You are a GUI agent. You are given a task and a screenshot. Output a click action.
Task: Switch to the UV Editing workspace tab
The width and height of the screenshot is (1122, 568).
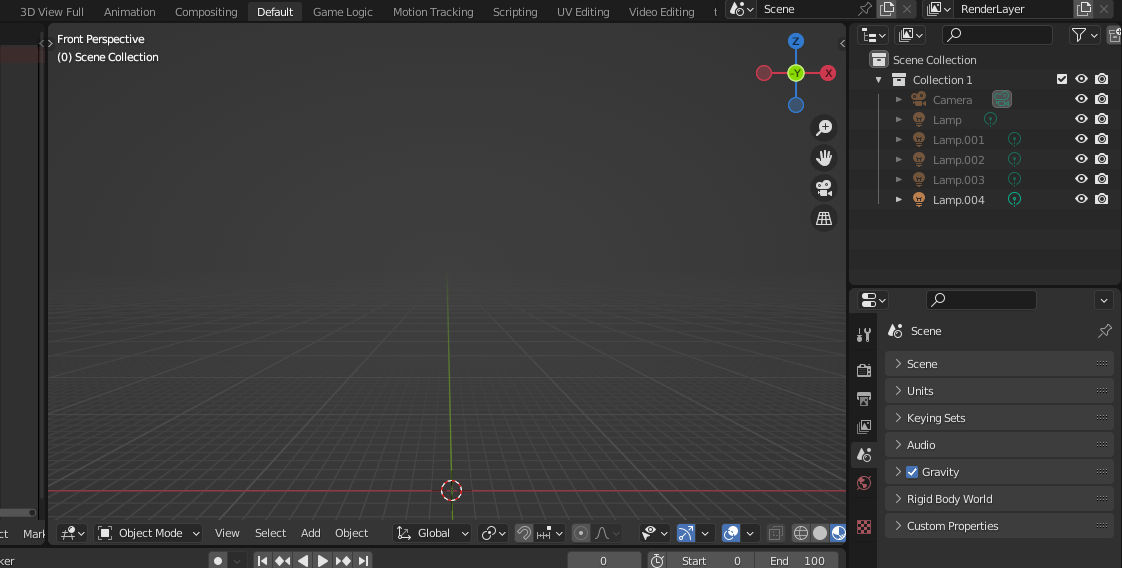583,11
